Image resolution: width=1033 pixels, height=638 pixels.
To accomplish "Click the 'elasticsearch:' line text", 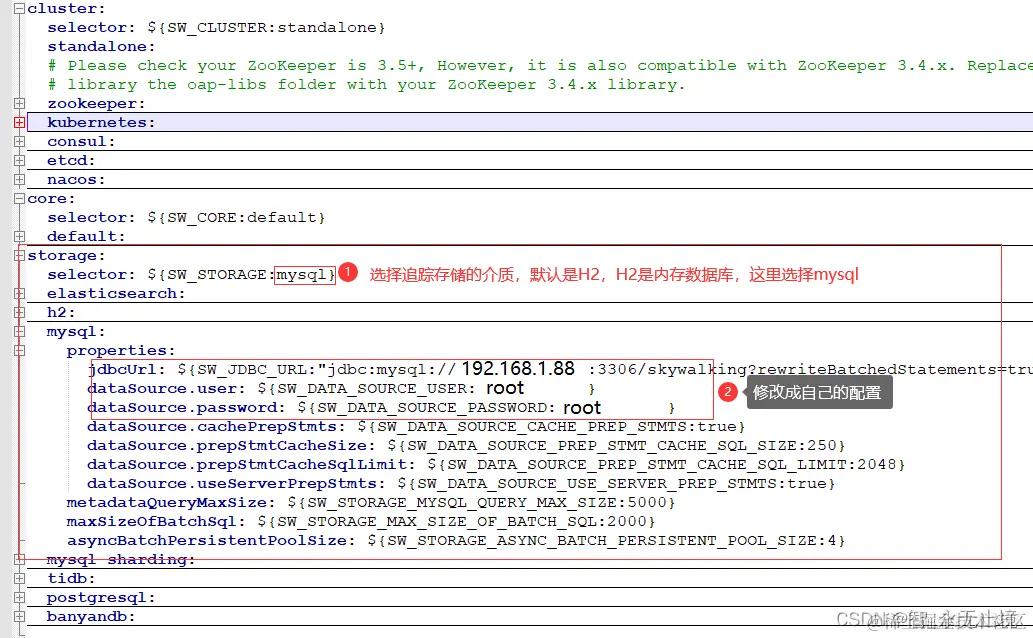I will pos(116,293).
